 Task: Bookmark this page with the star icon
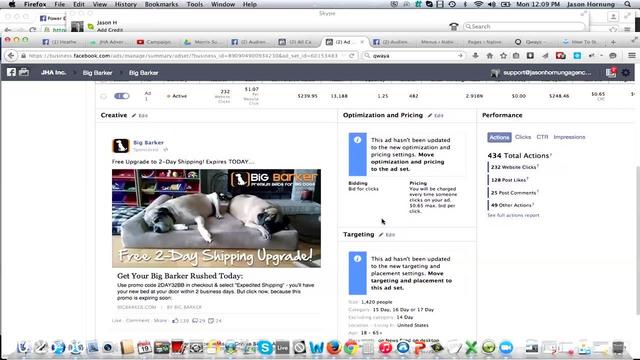point(504,56)
